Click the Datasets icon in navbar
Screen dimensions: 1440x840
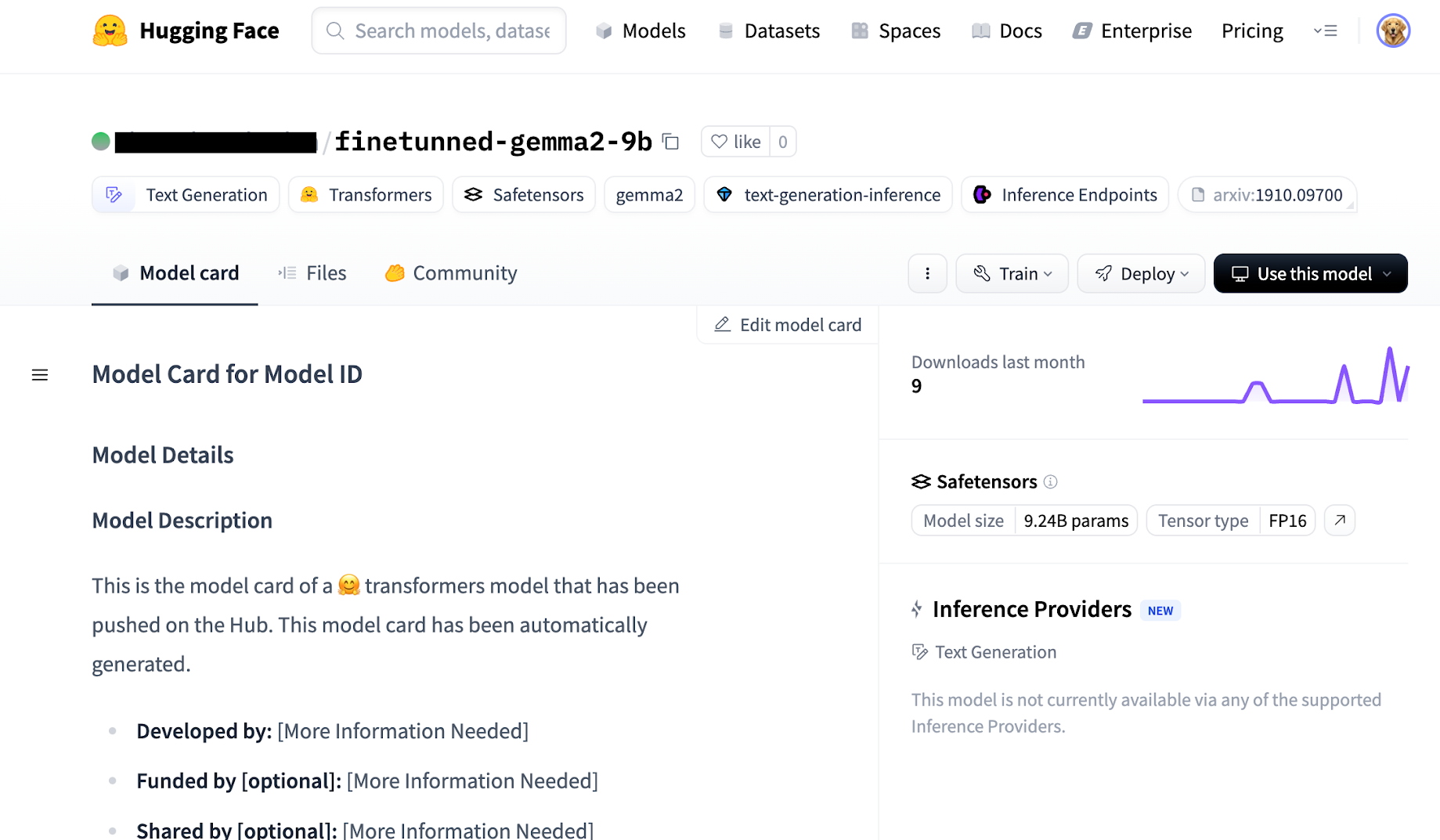point(726,31)
